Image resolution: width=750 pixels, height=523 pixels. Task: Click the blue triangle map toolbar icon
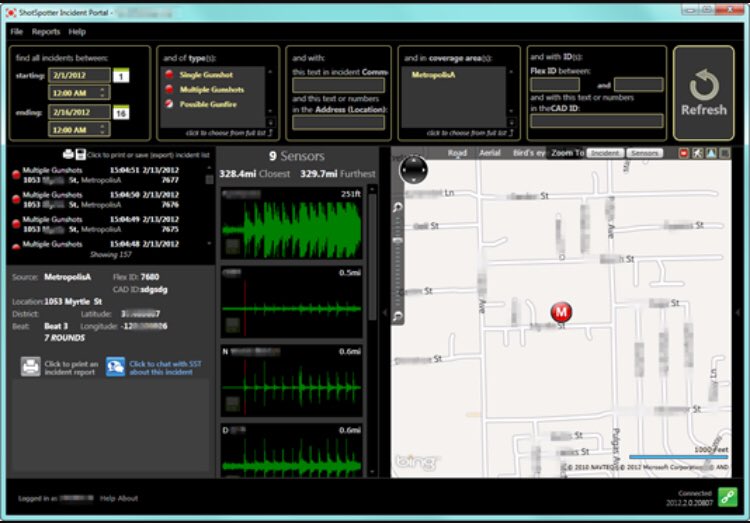click(711, 153)
